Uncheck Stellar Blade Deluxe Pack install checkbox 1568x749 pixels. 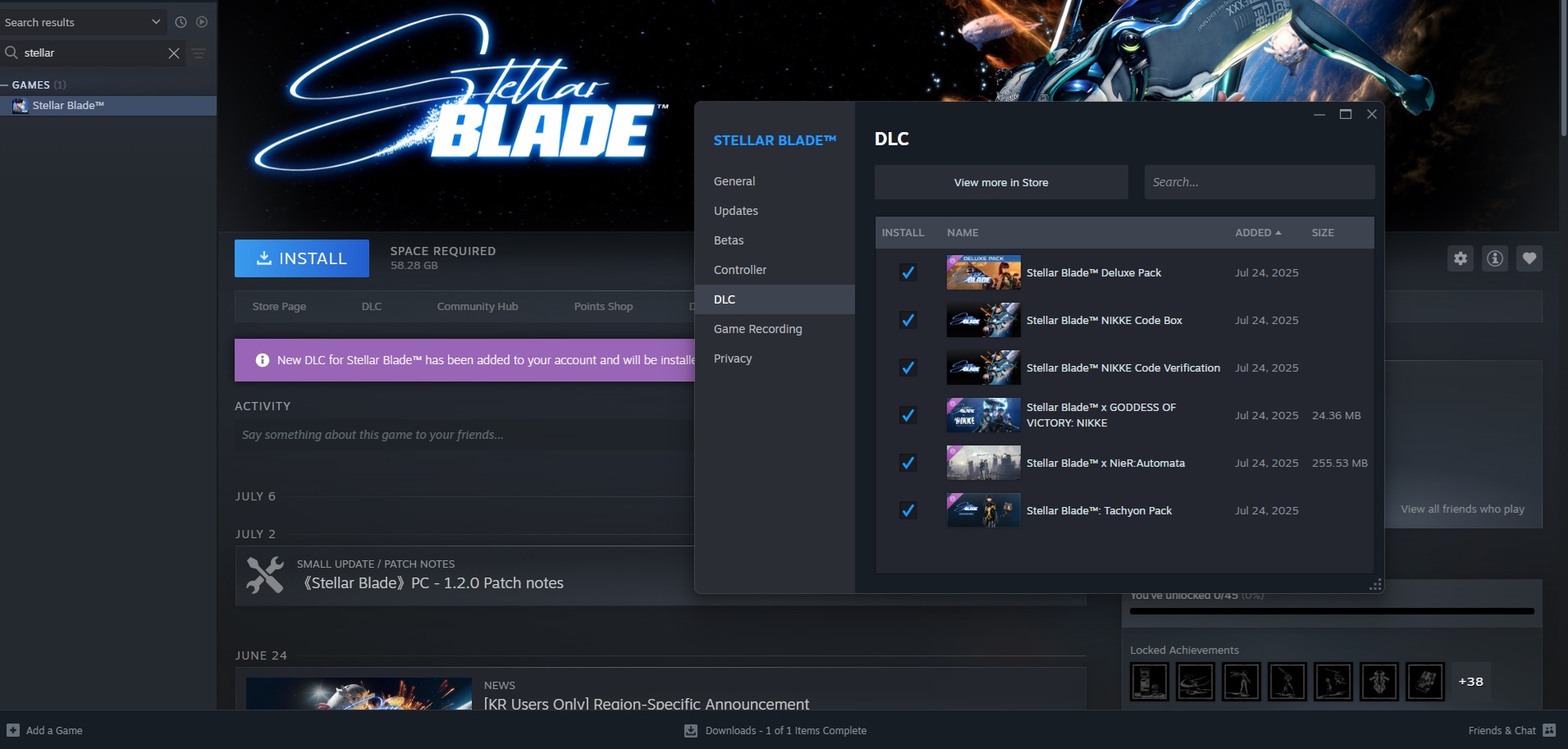click(908, 272)
